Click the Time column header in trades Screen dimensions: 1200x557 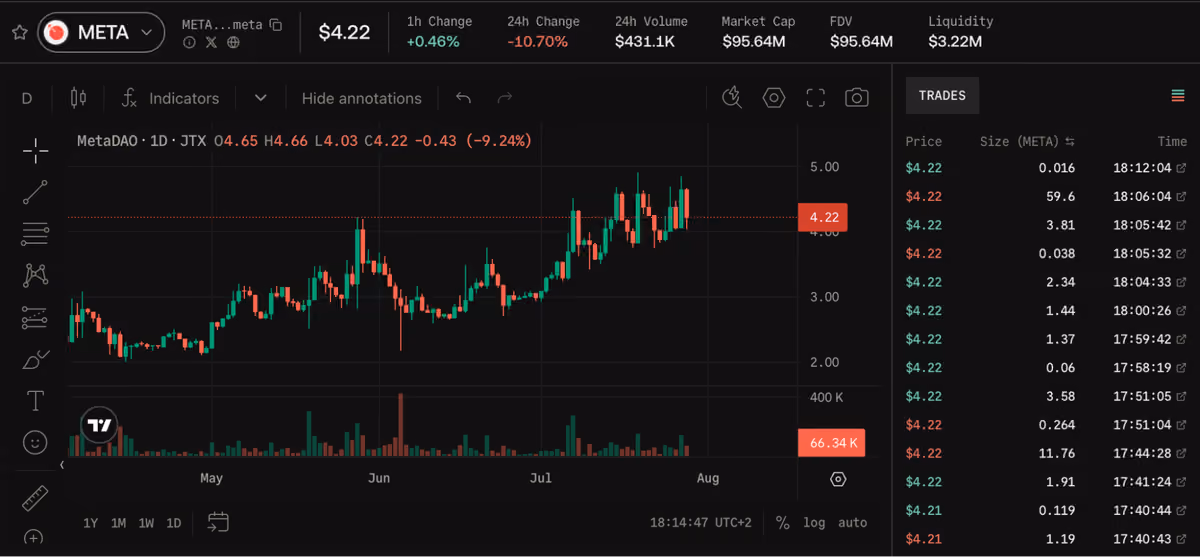point(1172,142)
